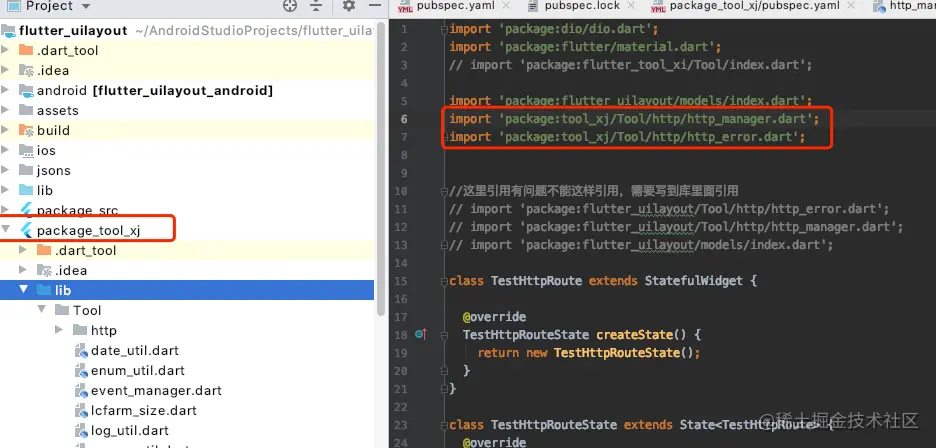Image resolution: width=936 pixels, height=448 pixels.
Task: Expand the build folder
Action: [x=5, y=130]
